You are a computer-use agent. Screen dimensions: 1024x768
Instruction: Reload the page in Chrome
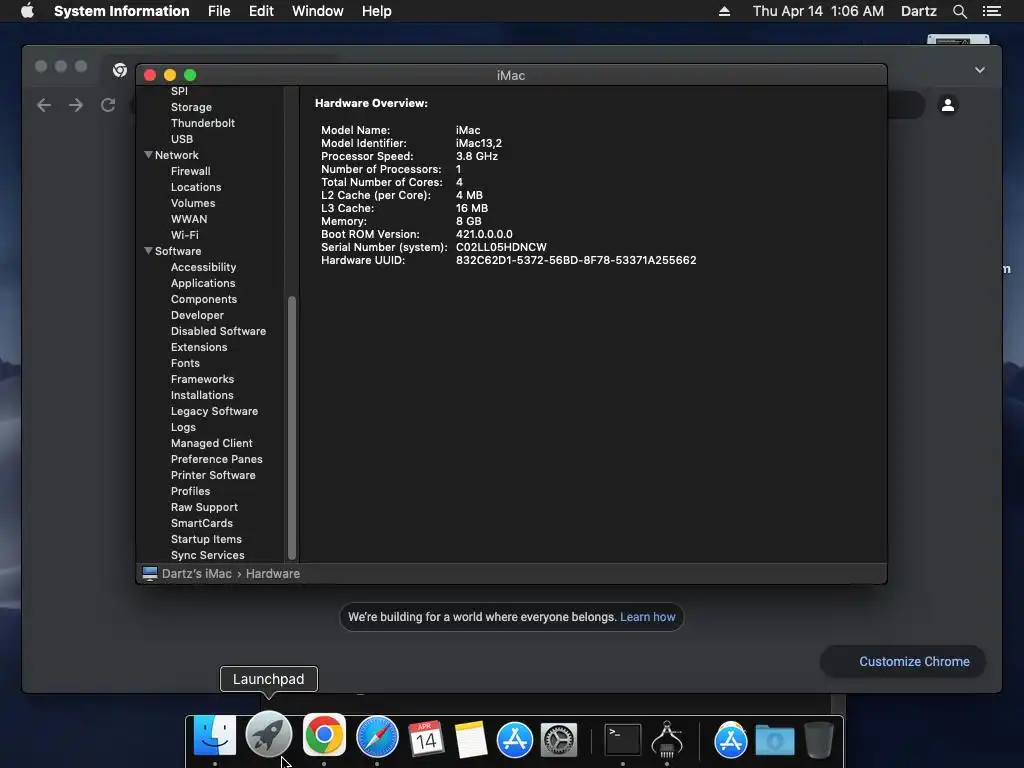click(108, 105)
